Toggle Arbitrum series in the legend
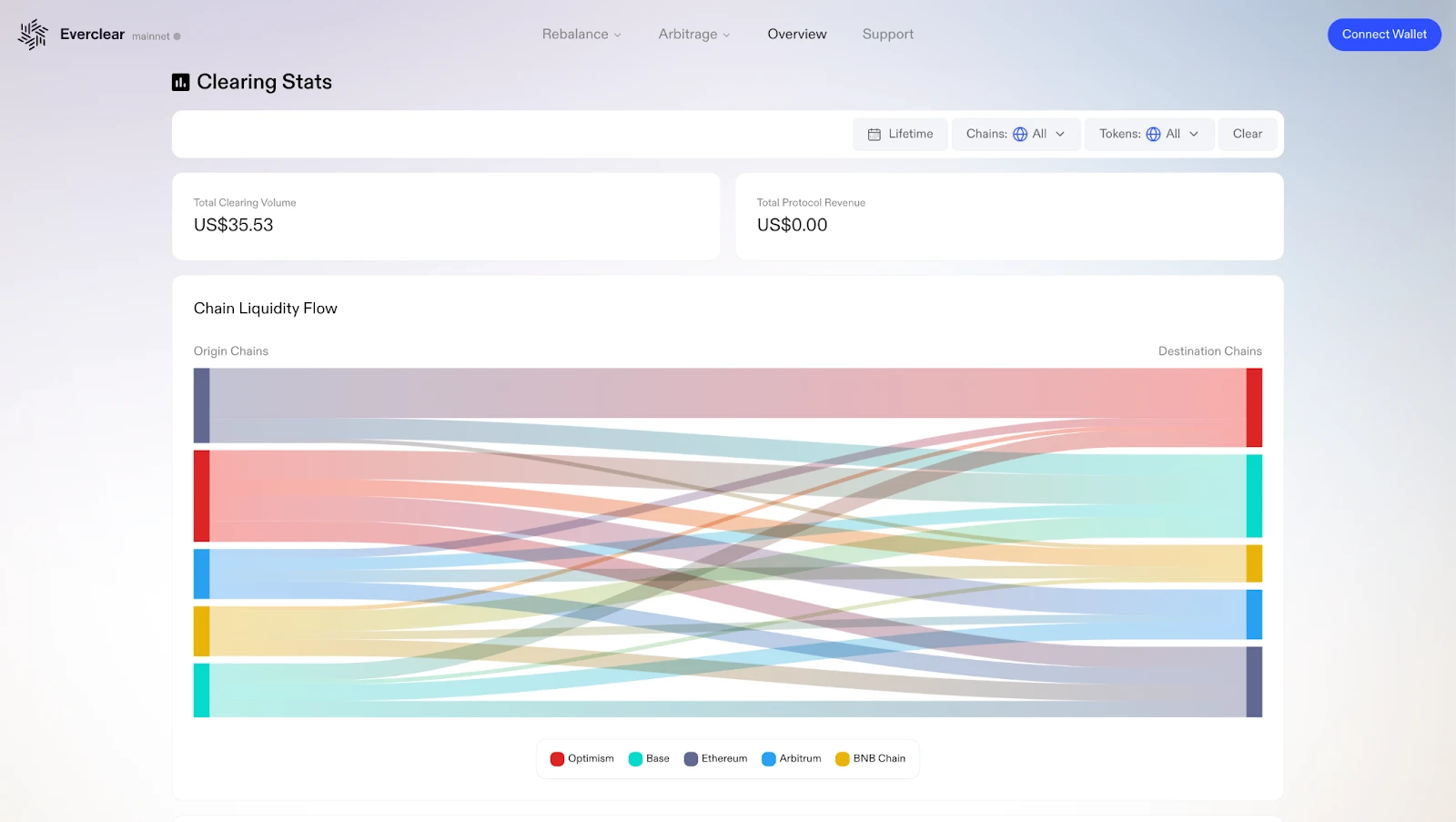1456x822 pixels. [791, 759]
